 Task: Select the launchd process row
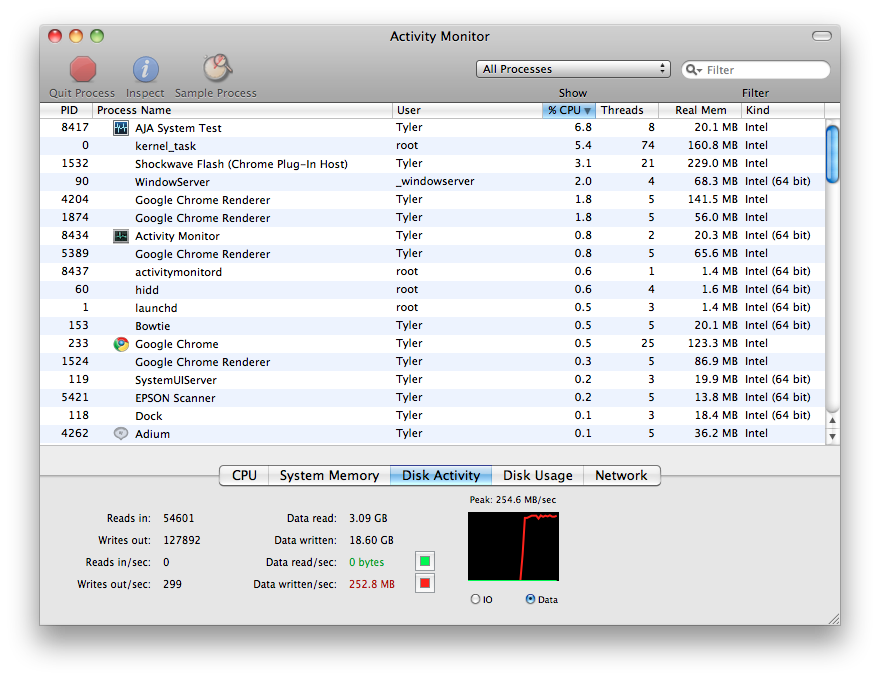(432, 307)
